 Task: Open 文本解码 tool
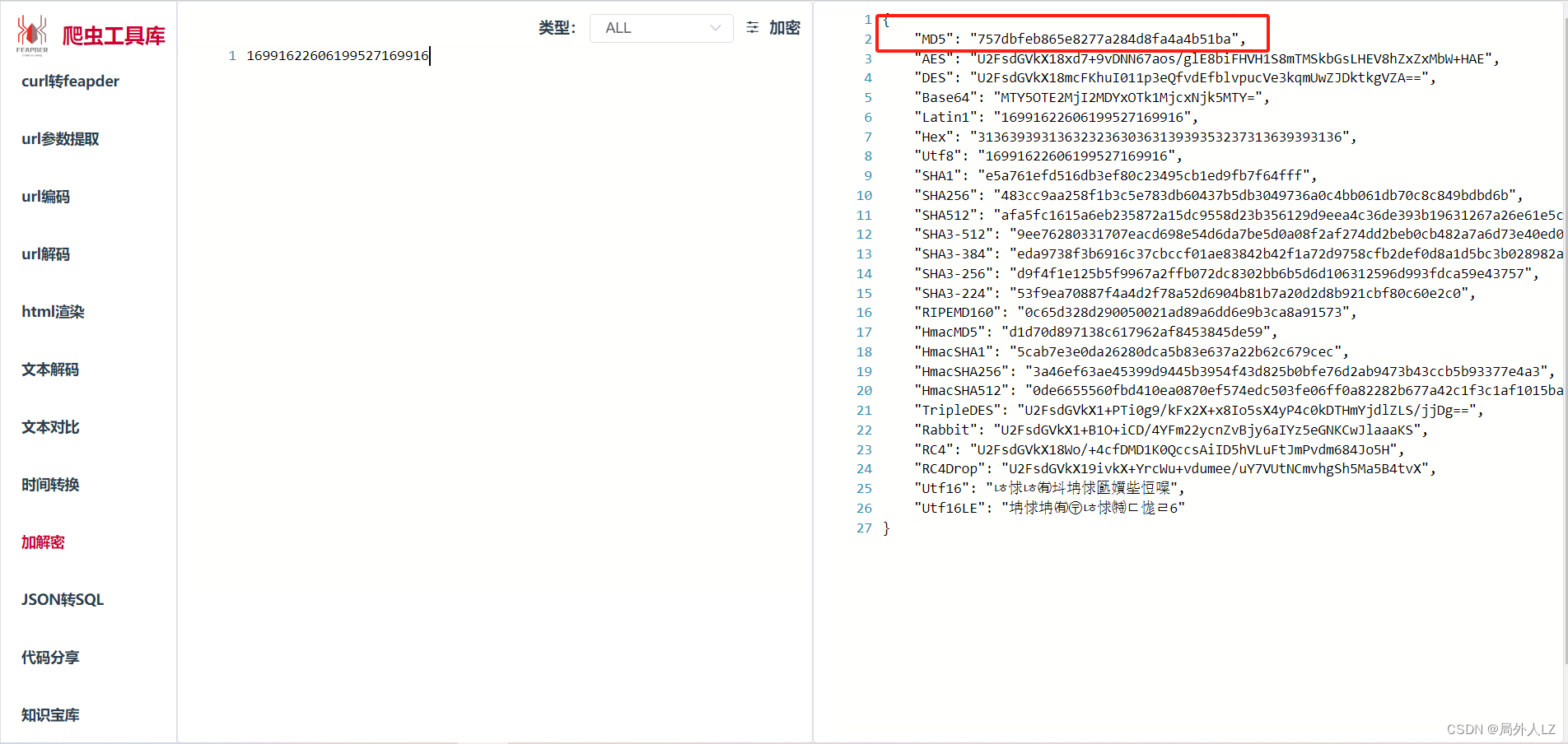[x=50, y=370]
